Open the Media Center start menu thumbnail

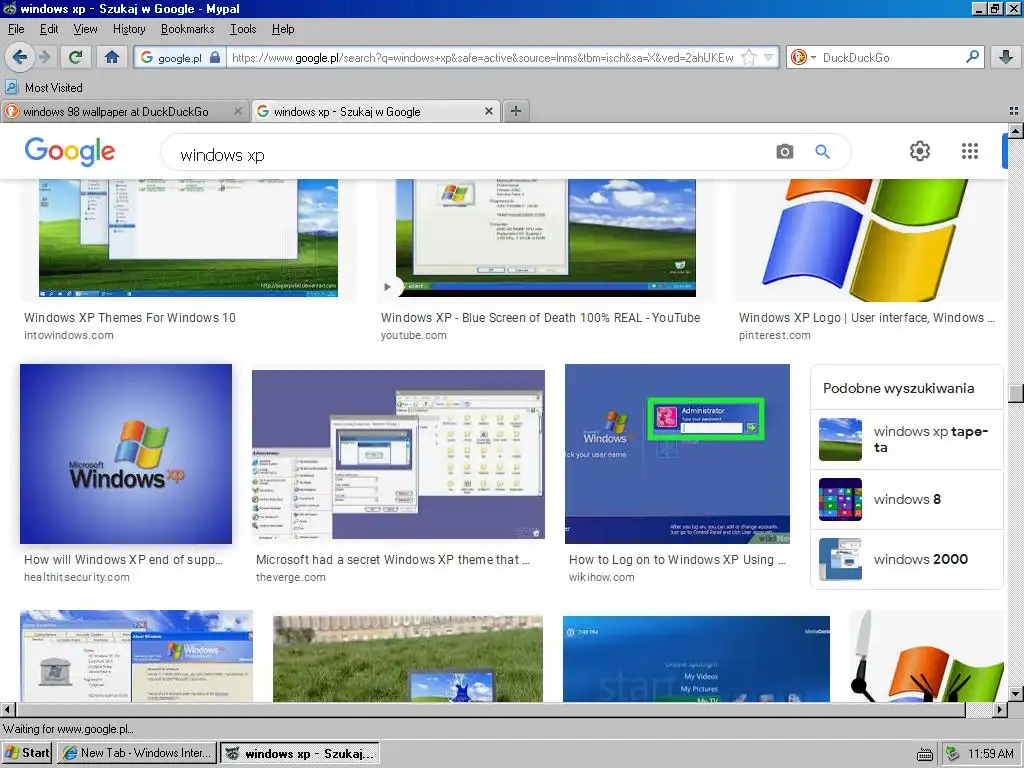tap(696, 659)
